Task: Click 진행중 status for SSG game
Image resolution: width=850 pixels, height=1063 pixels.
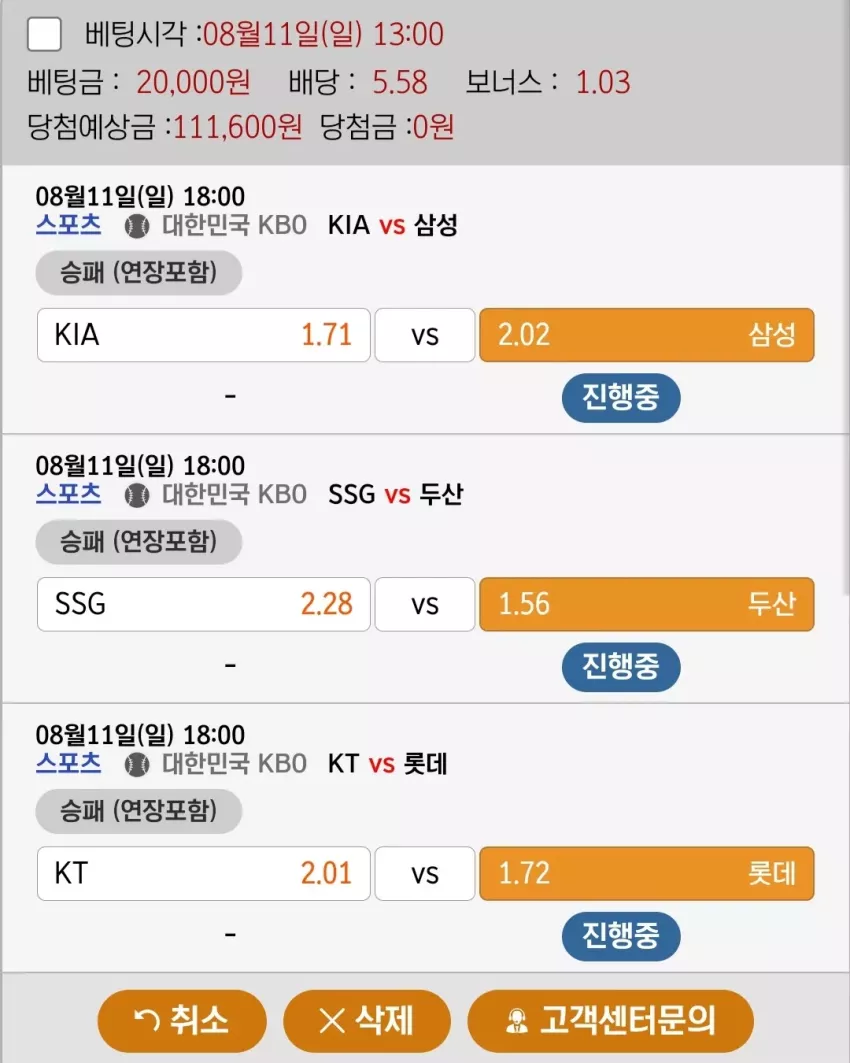Action: [x=621, y=666]
